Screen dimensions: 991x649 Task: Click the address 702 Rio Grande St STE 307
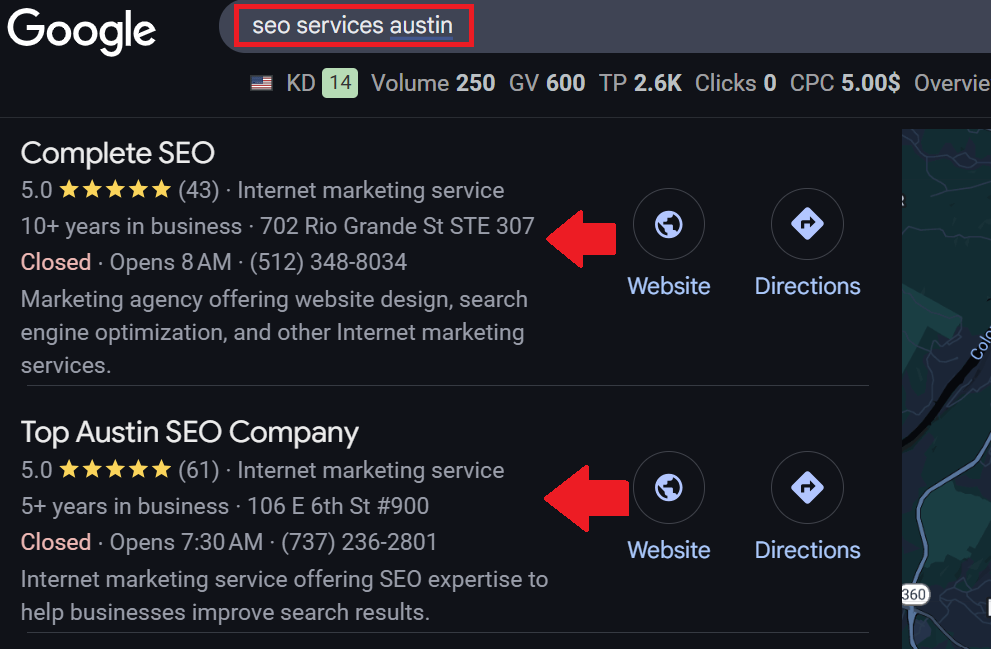coord(398,226)
